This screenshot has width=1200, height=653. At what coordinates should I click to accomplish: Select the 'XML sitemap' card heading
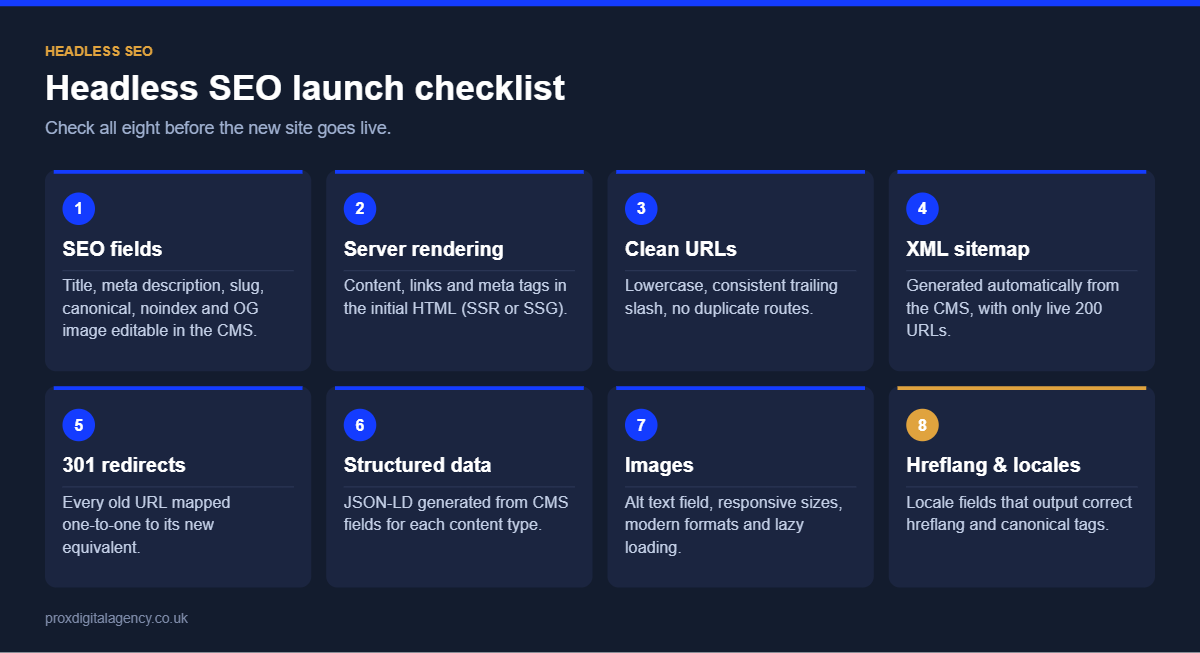point(968,249)
